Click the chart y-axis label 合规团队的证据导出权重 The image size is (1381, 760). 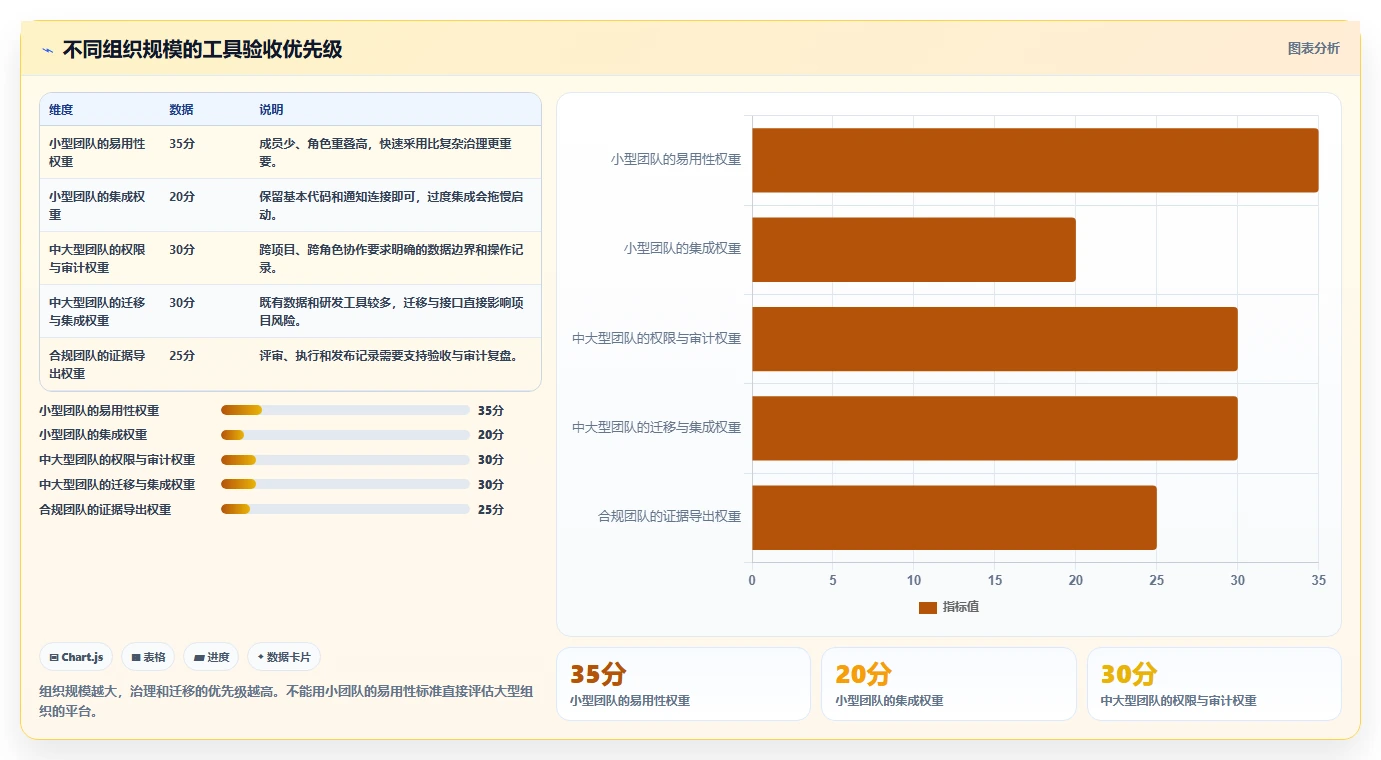(x=670, y=517)
